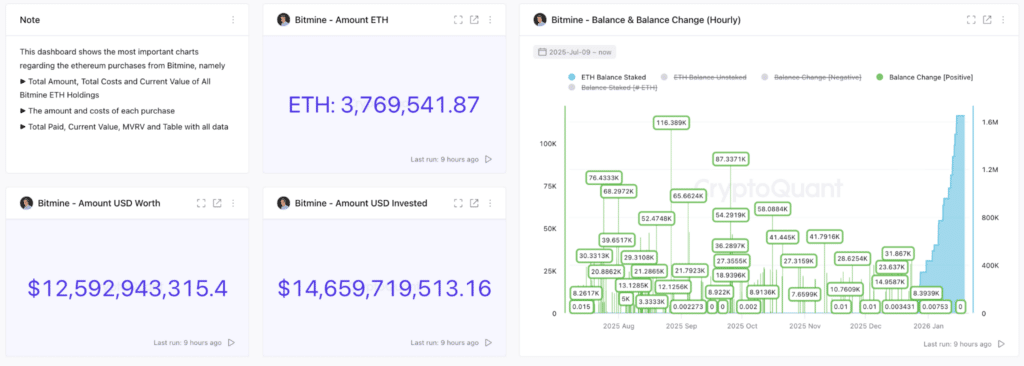This screenshot has width=1024, height=366.
Task: Click the 10.7609K data label
Action: (846, 289)
